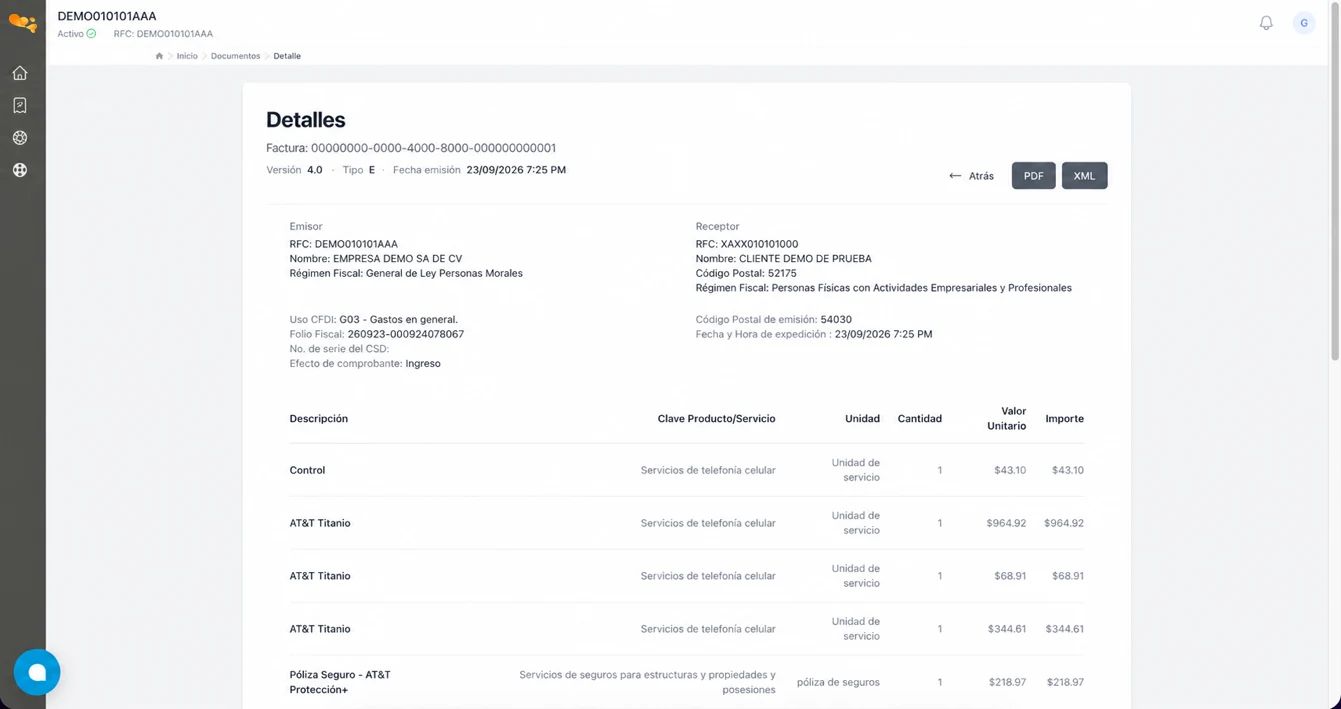
Task: Click the Efecto de comprobante Ingreso value
Action: 423,364
